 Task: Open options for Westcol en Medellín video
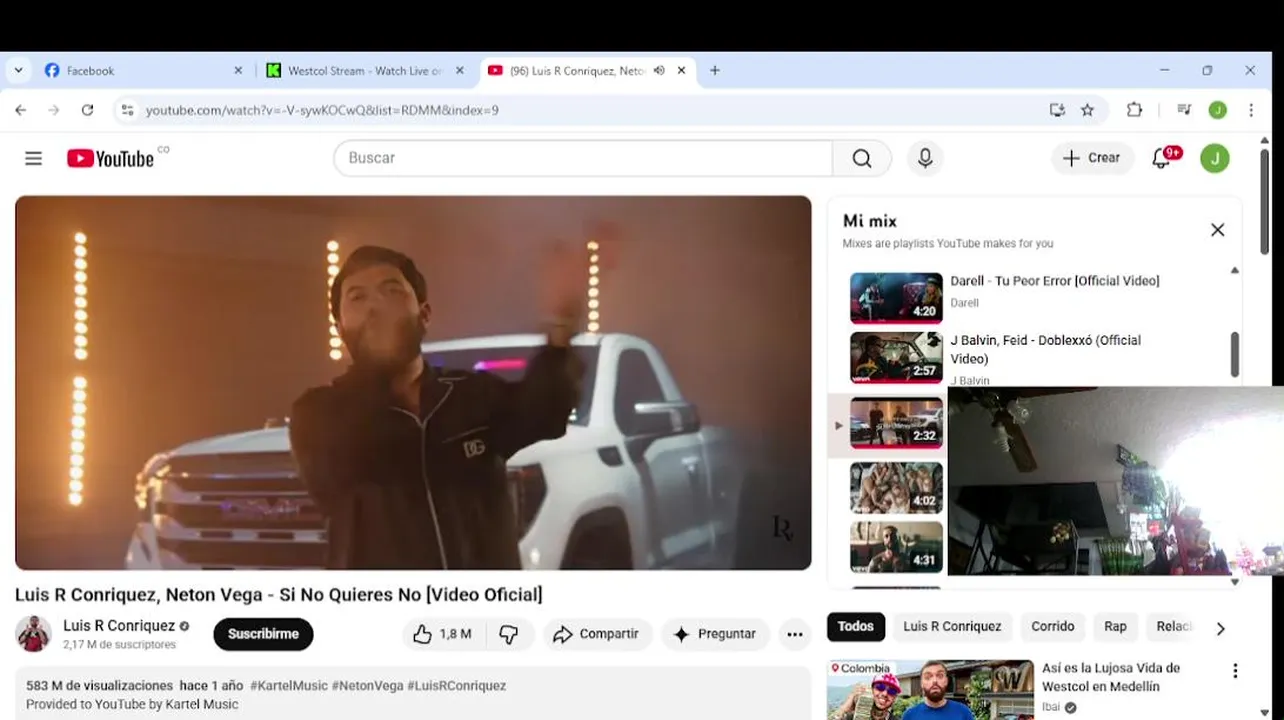pos(1235,671)
